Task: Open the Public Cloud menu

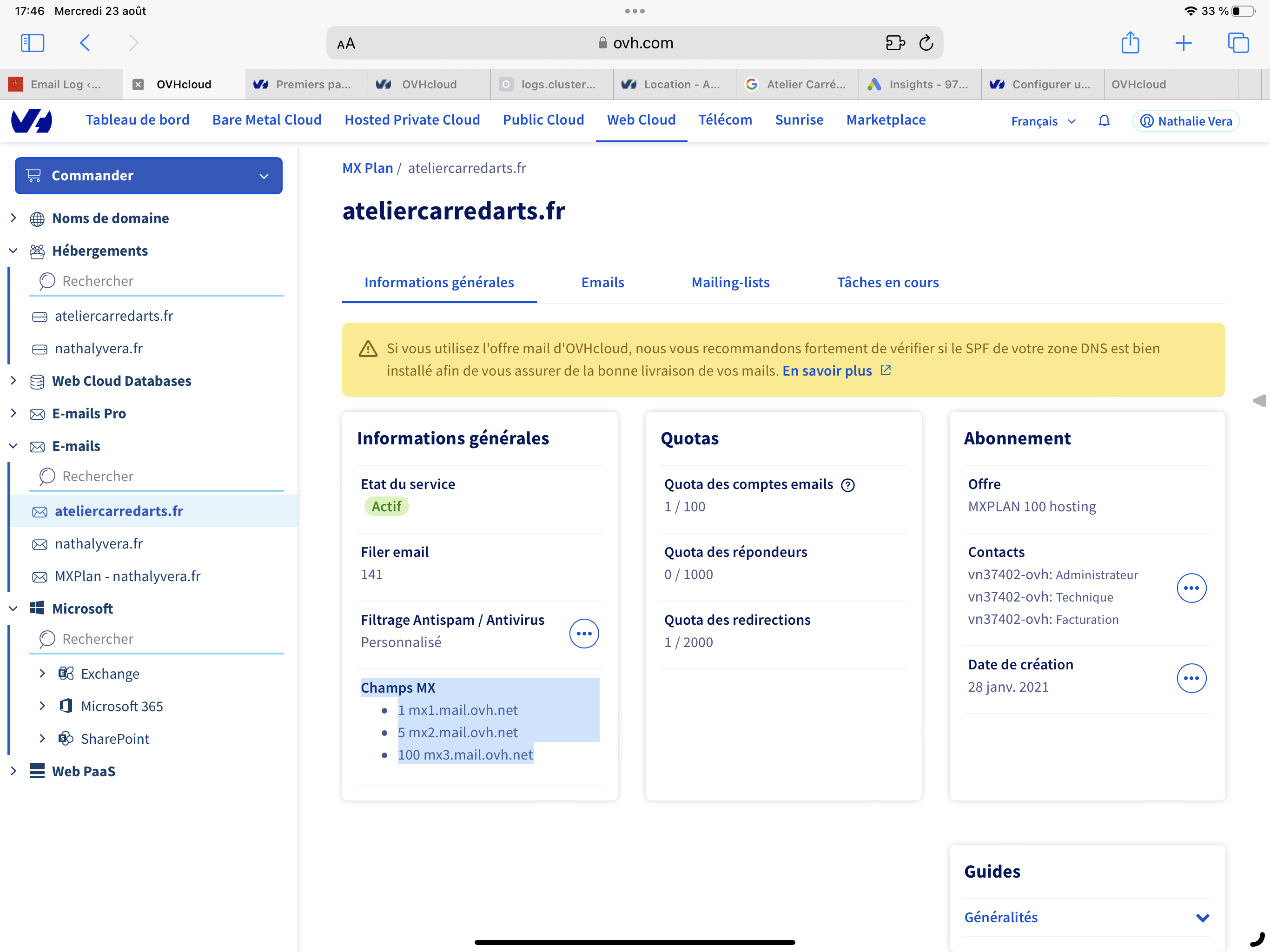Action: click(543, 120)
